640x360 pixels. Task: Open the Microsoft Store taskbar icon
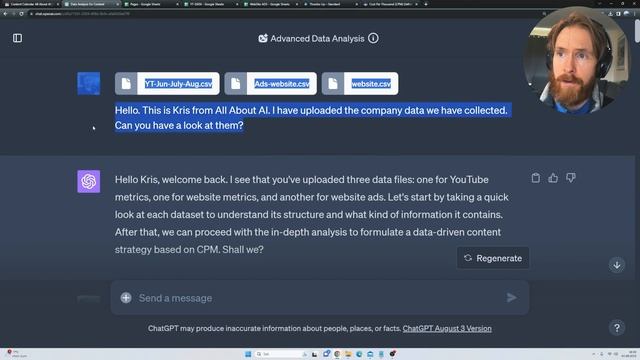coord(370,354)
